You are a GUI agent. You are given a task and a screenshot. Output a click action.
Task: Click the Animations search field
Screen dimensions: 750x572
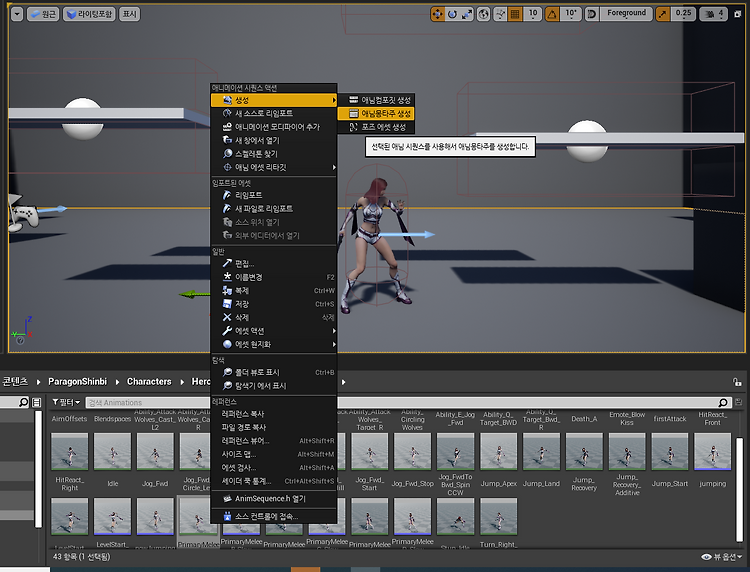point(408,402)
